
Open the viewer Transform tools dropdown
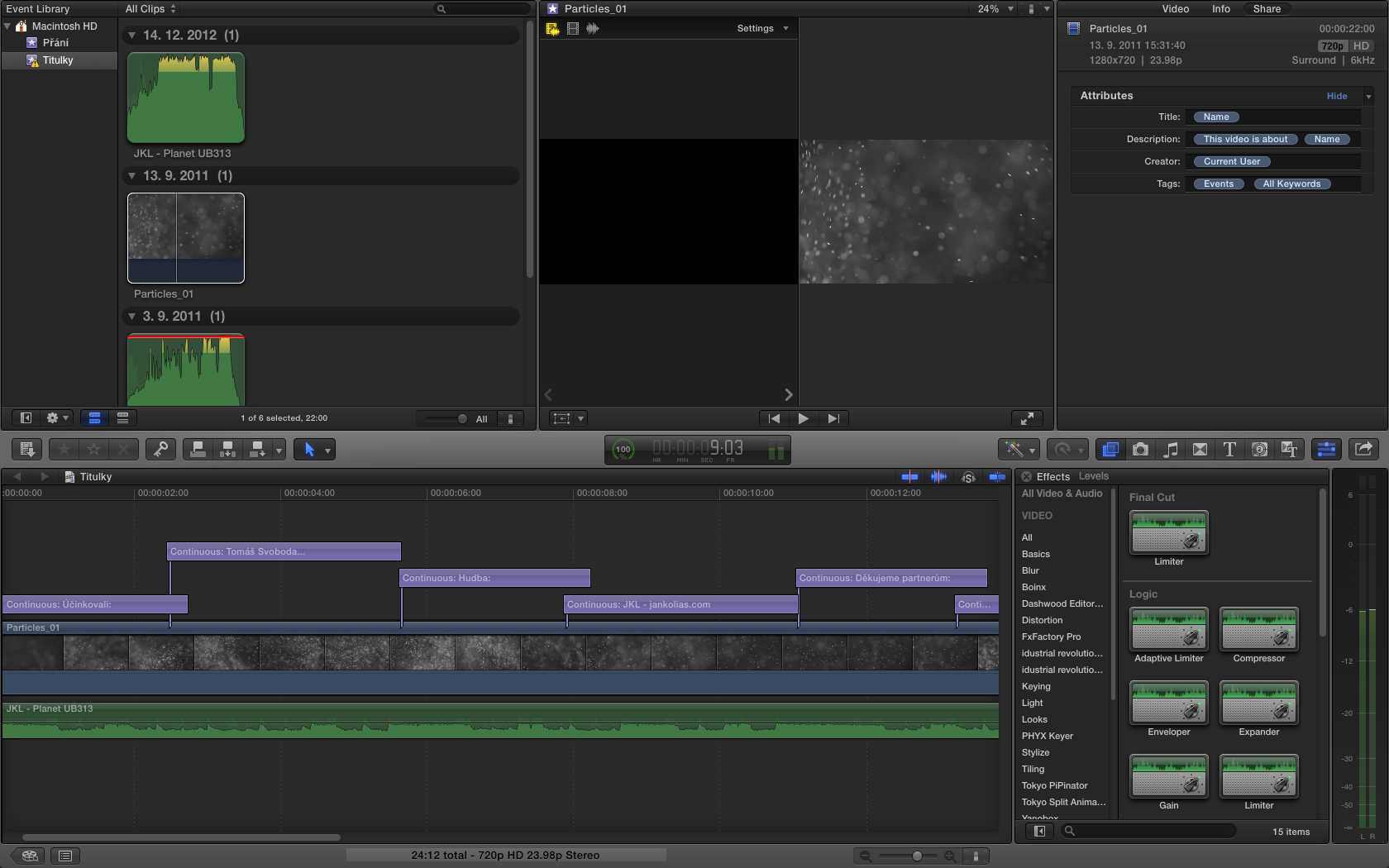[568, 418]
